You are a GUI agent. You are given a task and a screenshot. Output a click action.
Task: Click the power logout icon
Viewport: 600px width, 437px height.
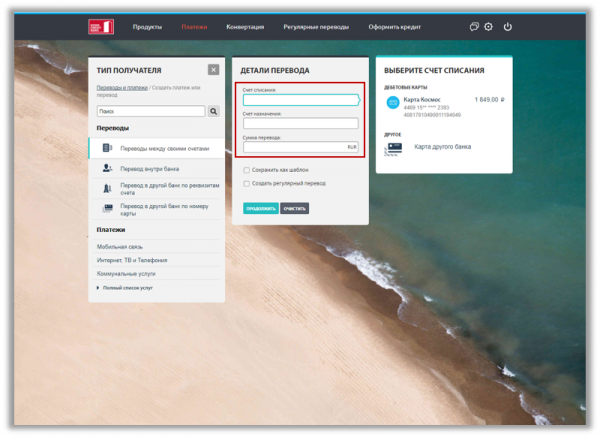pyautogui.click(x=508, y=27)
